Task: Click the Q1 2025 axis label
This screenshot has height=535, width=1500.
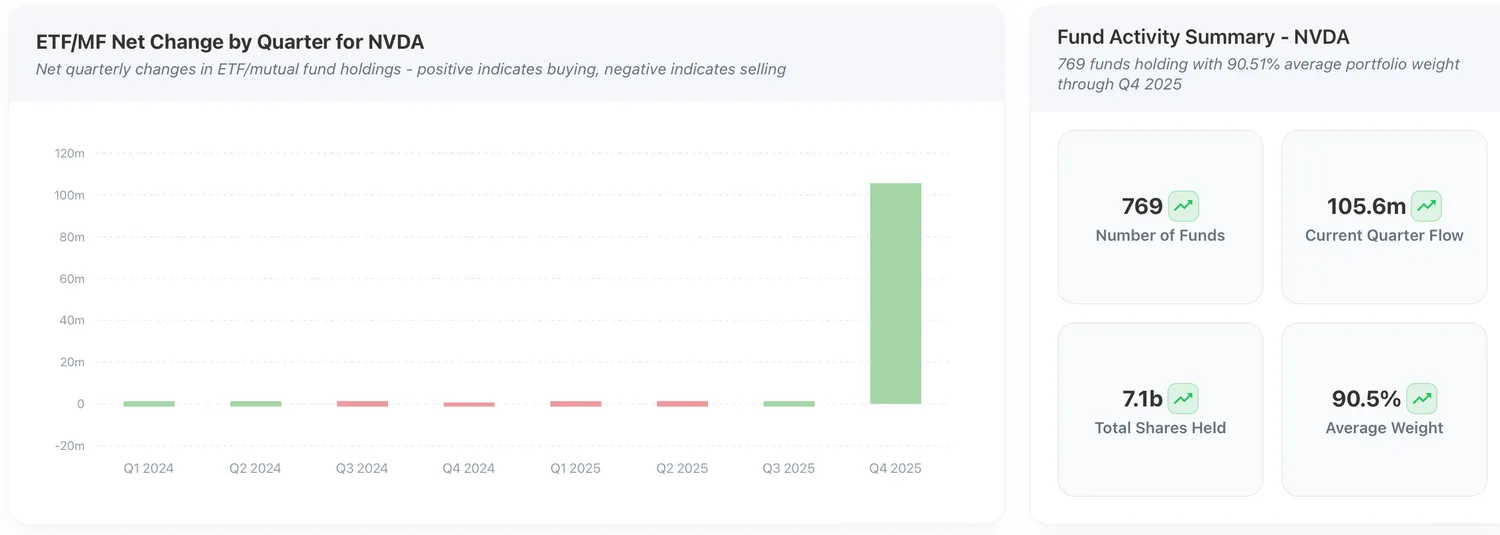Action: pos(576,468)
